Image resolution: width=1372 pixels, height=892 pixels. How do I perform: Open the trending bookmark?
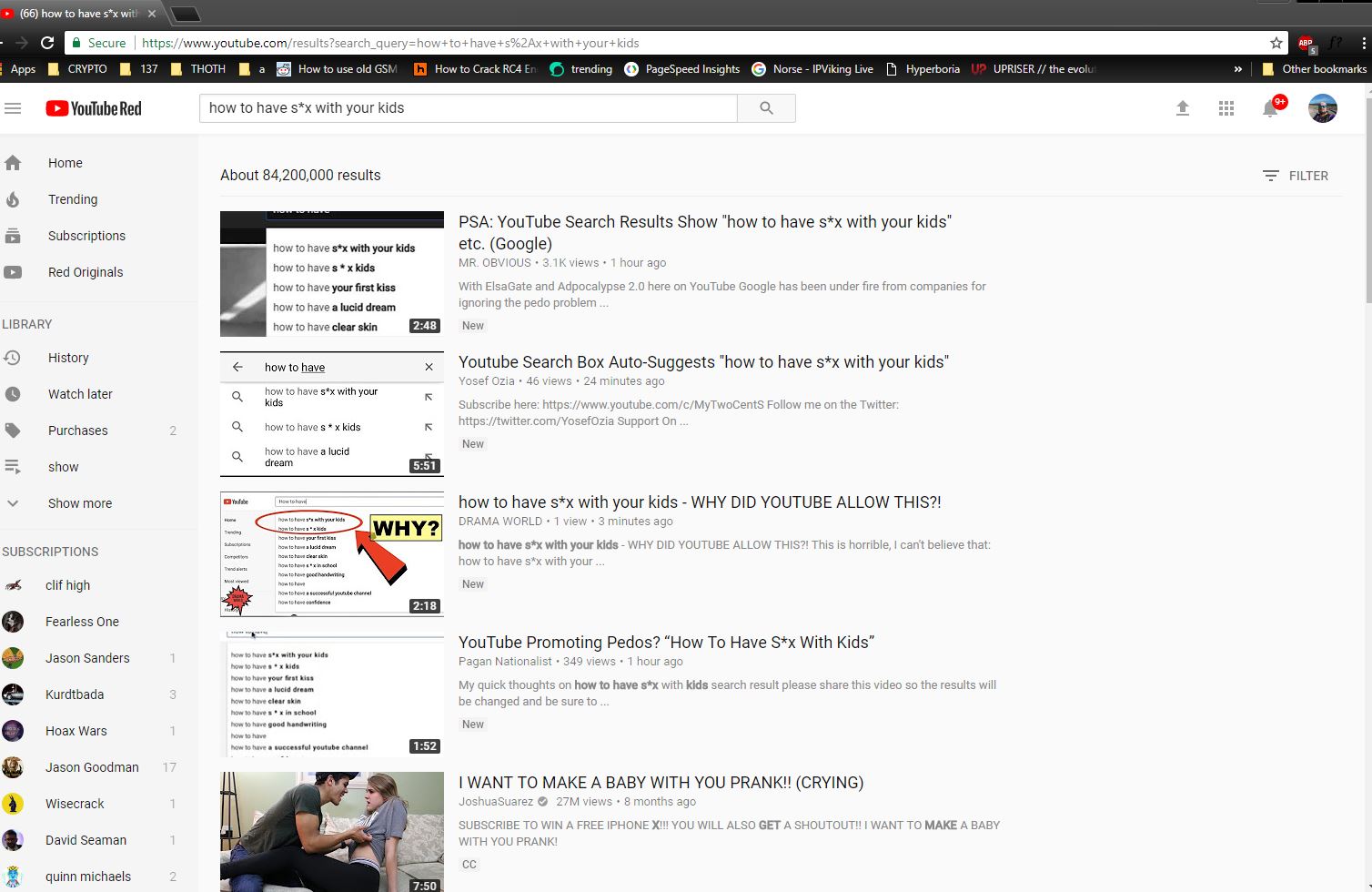(x=581, y=69)
